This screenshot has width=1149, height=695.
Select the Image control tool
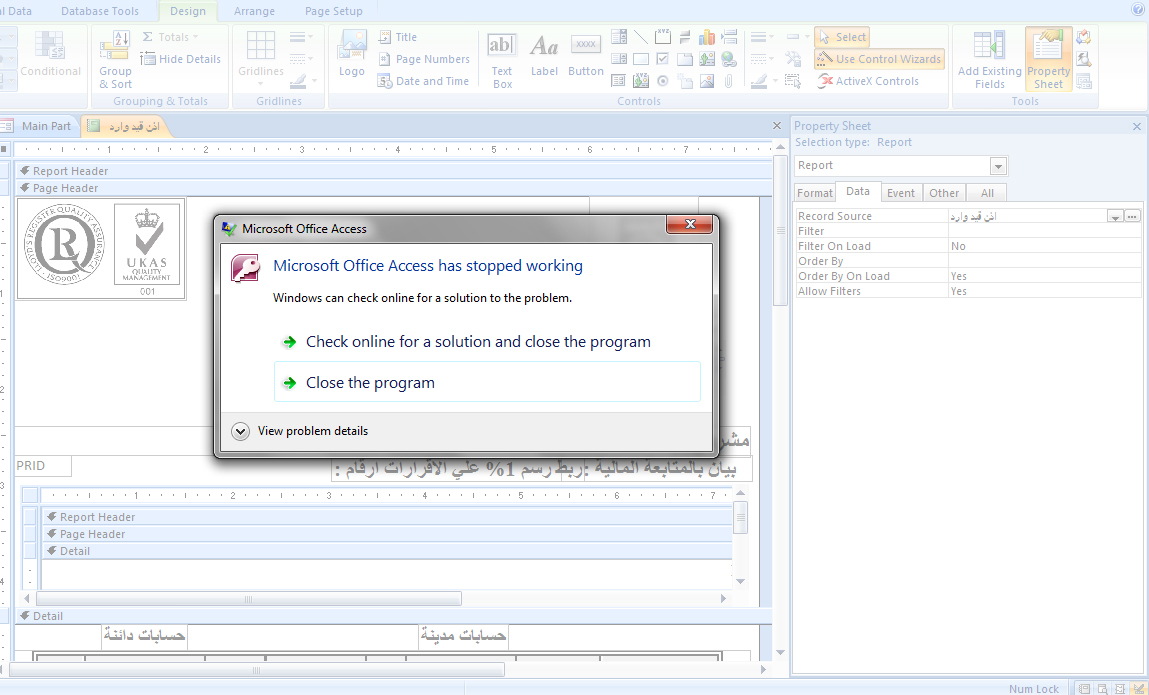coord(707,81)
